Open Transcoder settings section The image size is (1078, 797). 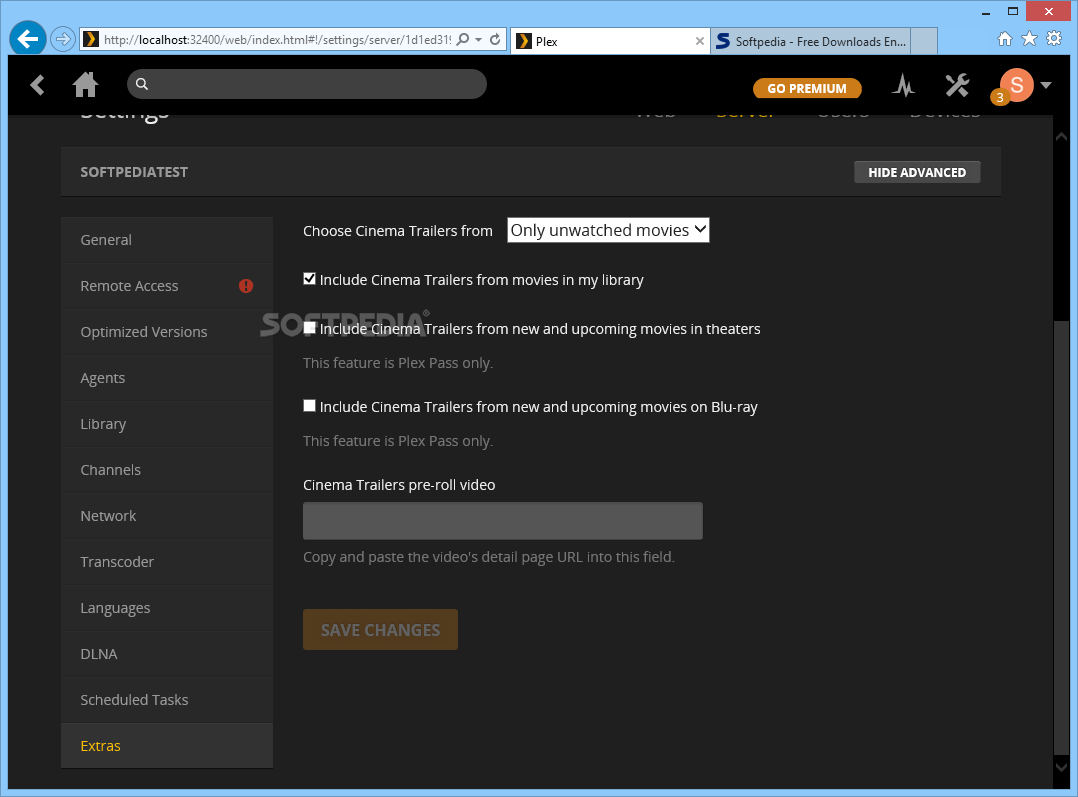click(167, 563)
